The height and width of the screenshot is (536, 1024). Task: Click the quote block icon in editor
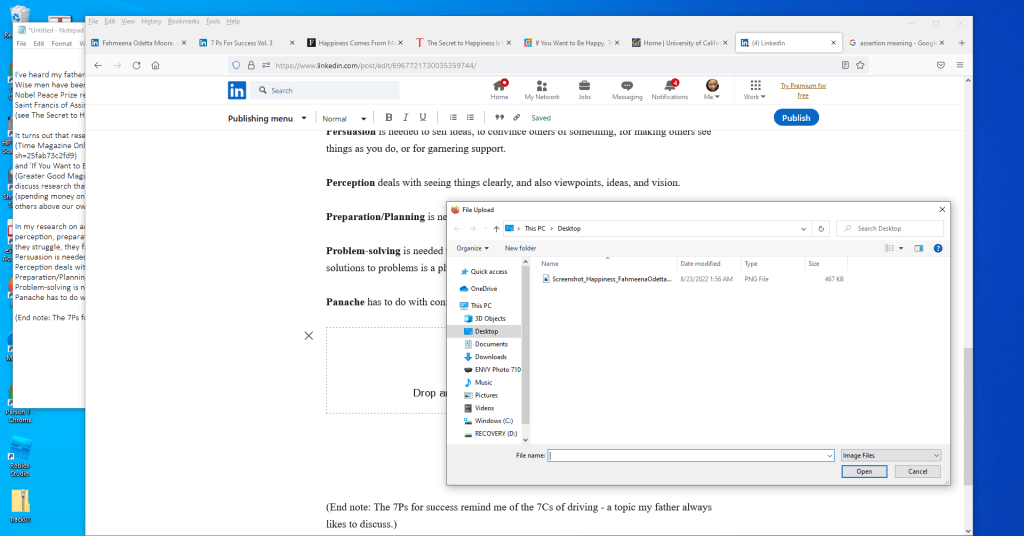click(x=499, y=118)
